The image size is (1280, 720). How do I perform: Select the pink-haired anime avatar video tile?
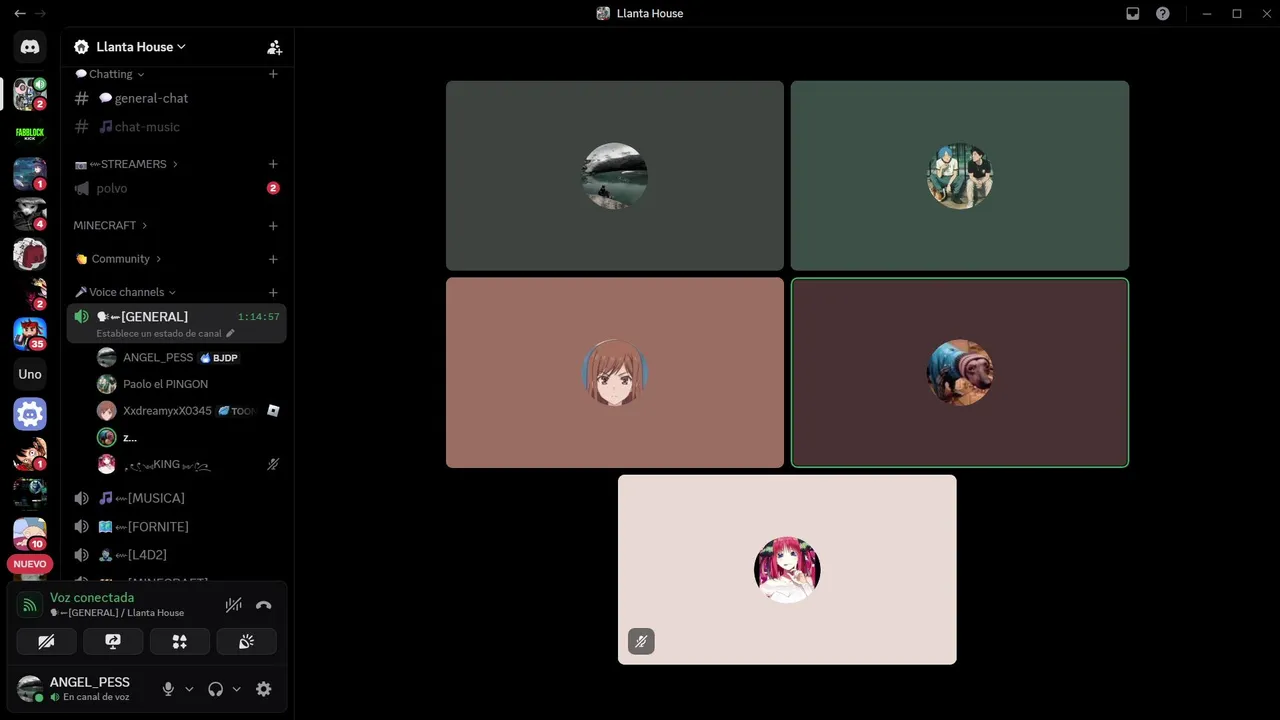click(x=787, y=569)
